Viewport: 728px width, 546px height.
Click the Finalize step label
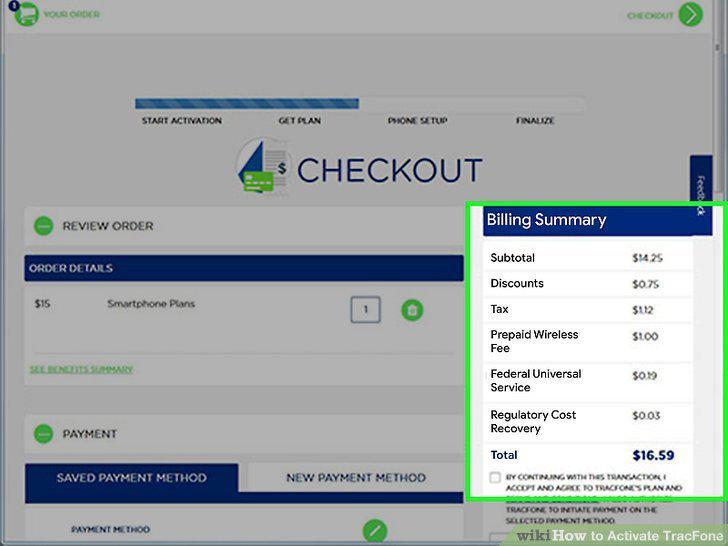click(535, 121)
